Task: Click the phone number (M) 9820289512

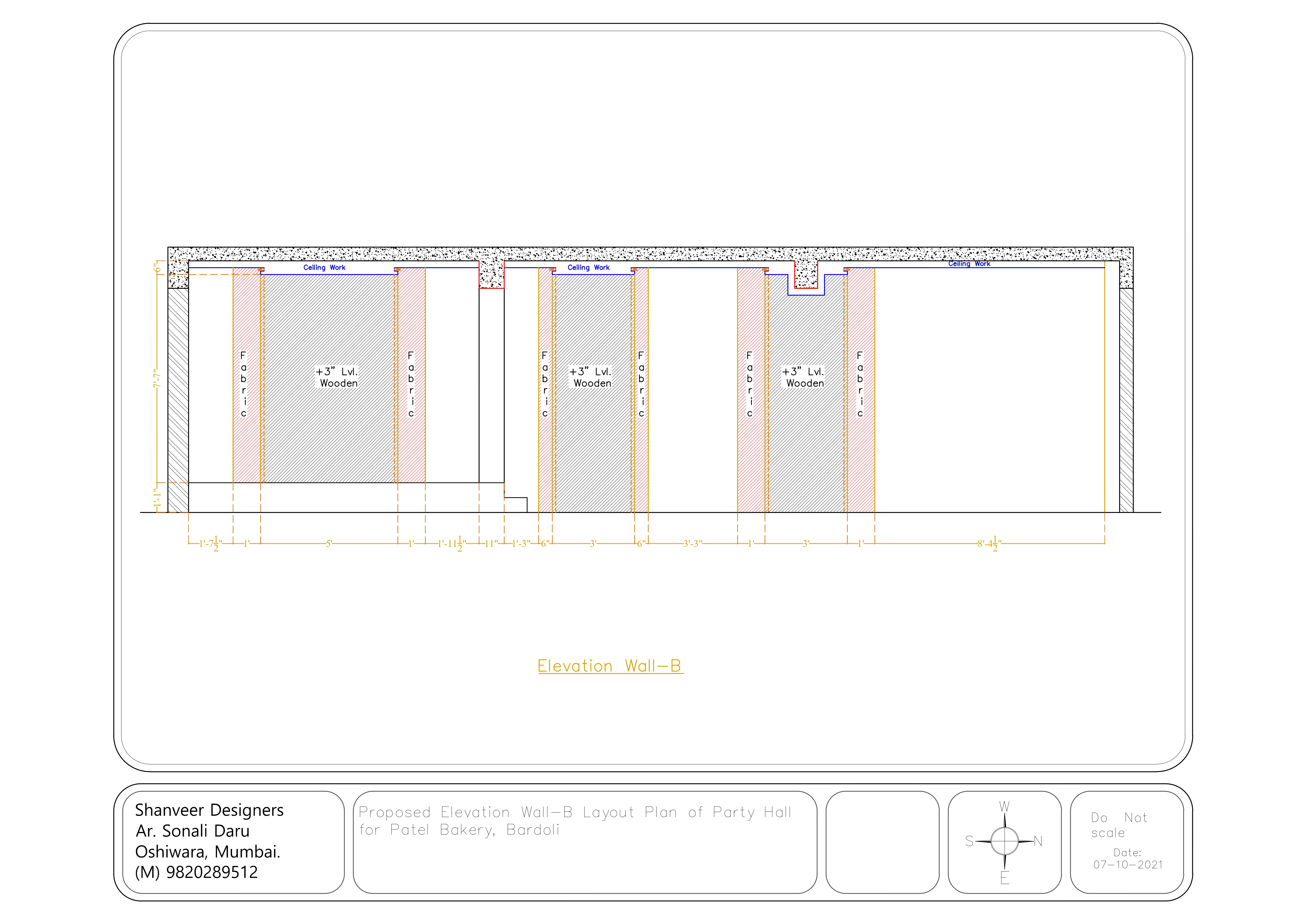Action: coord(196,872)
